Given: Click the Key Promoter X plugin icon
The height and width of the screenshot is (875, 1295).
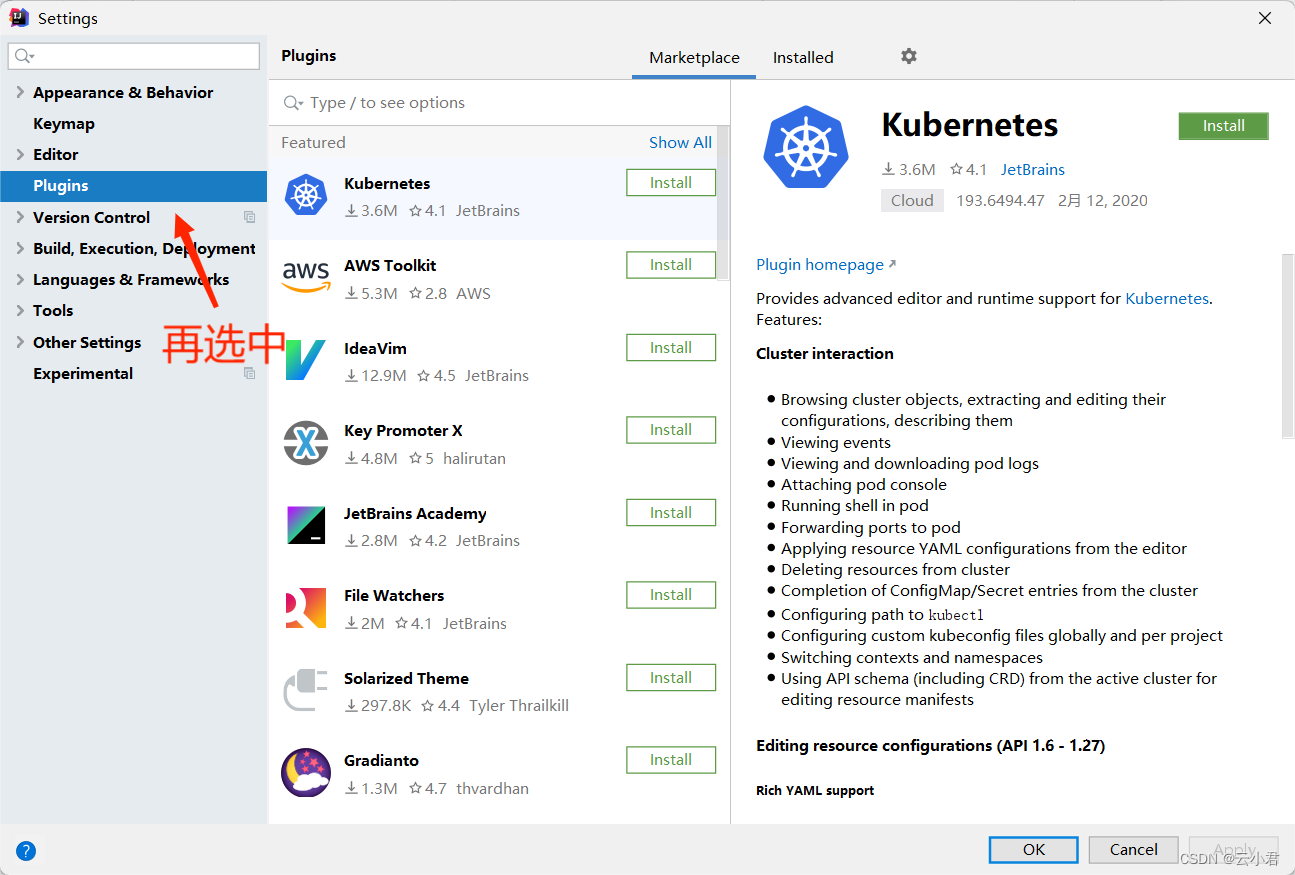Looking at the screenshot, I should pos(306,443).
